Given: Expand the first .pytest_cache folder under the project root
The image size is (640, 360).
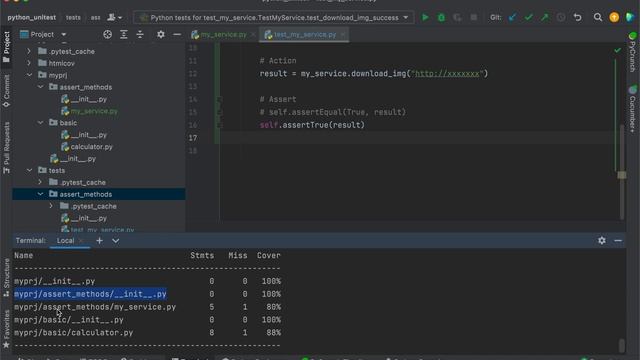Looking at the screenshot, I should [29, 51].
